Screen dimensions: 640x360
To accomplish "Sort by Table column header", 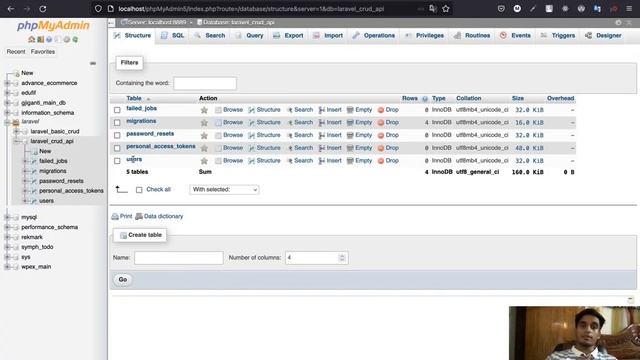I will coord(134,98).
